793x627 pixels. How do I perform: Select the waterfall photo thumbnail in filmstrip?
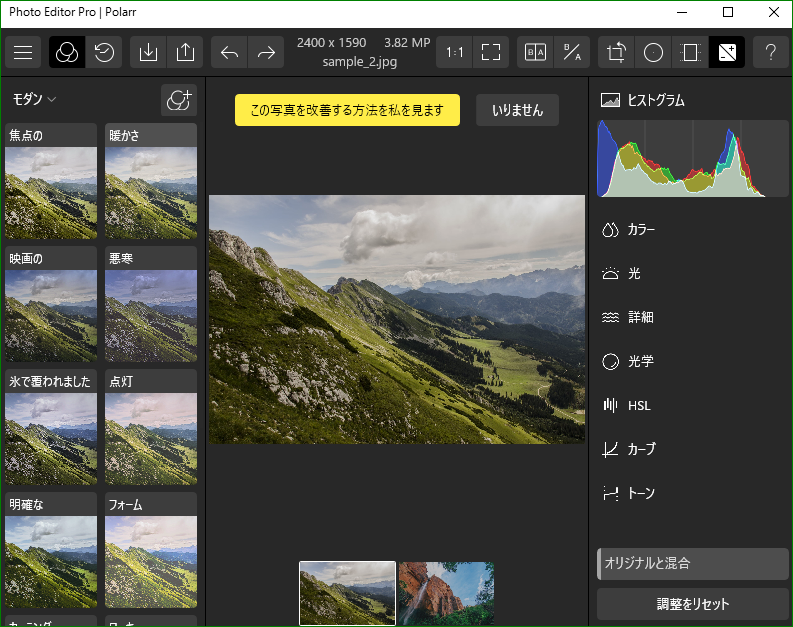point(446,593)
